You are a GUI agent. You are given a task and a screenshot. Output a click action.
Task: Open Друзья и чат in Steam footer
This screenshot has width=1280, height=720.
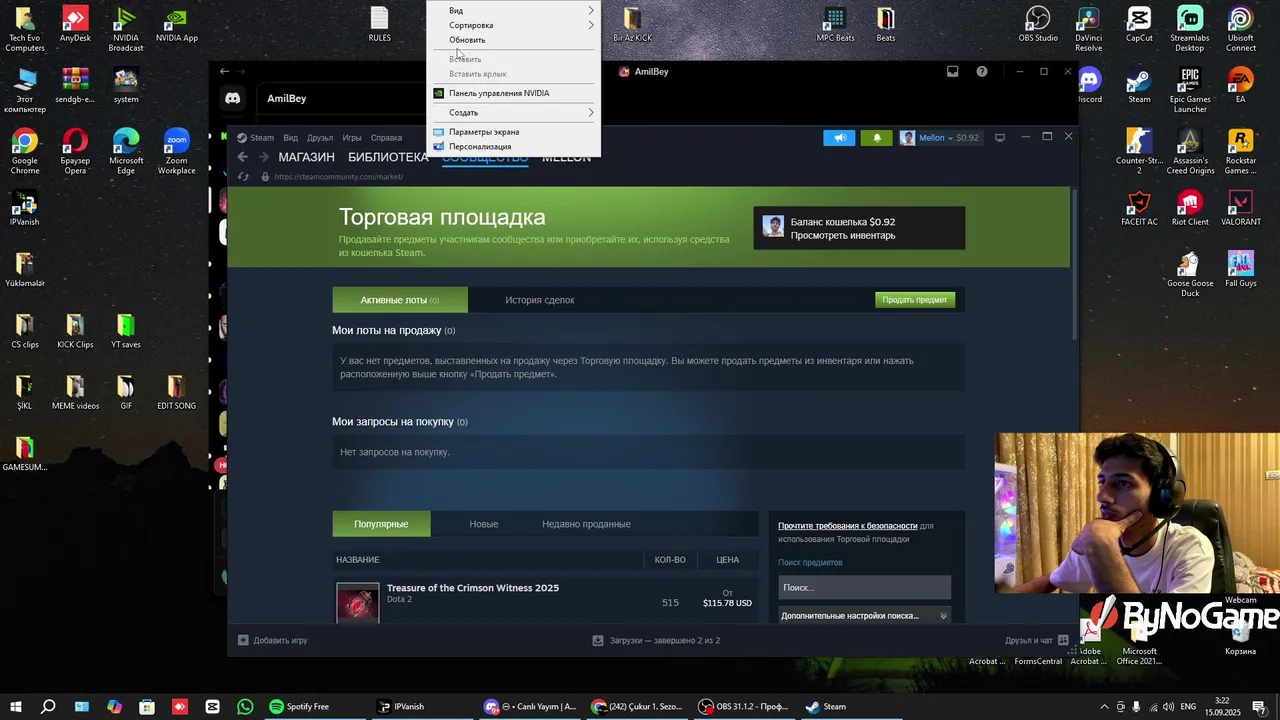1037,640
